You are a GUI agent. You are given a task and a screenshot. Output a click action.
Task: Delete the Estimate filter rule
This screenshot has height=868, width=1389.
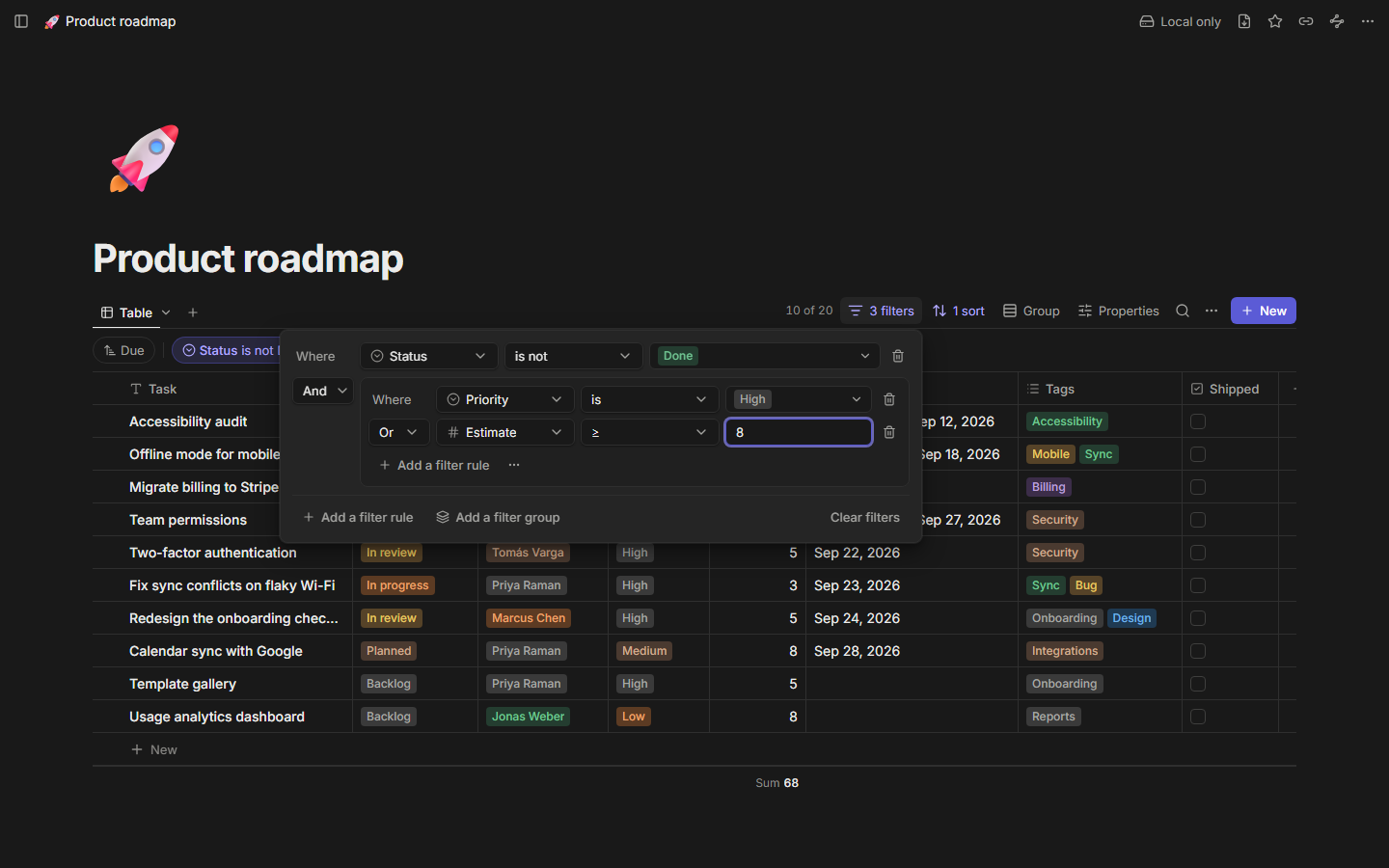[889, 432]
